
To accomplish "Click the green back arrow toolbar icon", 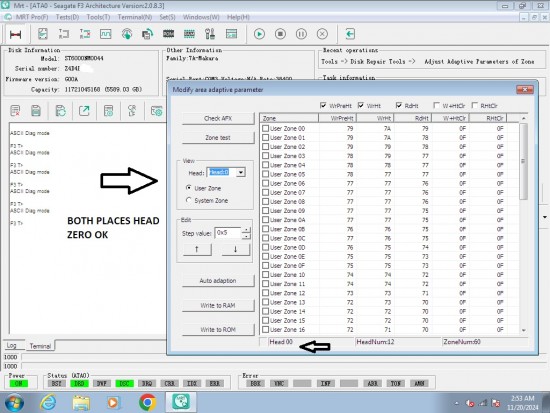I will click(x=350, y=34).
